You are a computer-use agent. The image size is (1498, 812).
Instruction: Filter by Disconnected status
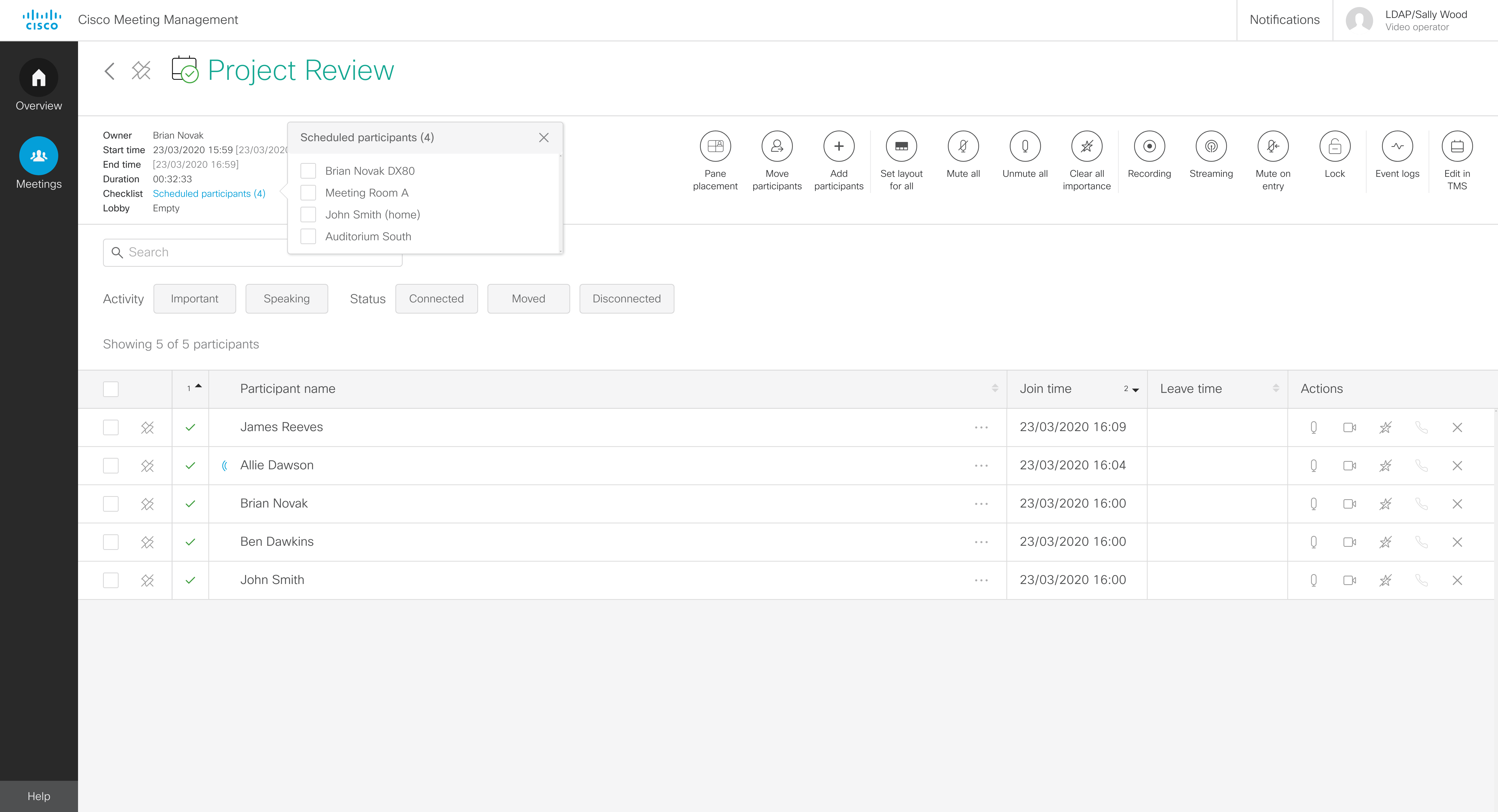pyautogui.click(x=626, y=299)
